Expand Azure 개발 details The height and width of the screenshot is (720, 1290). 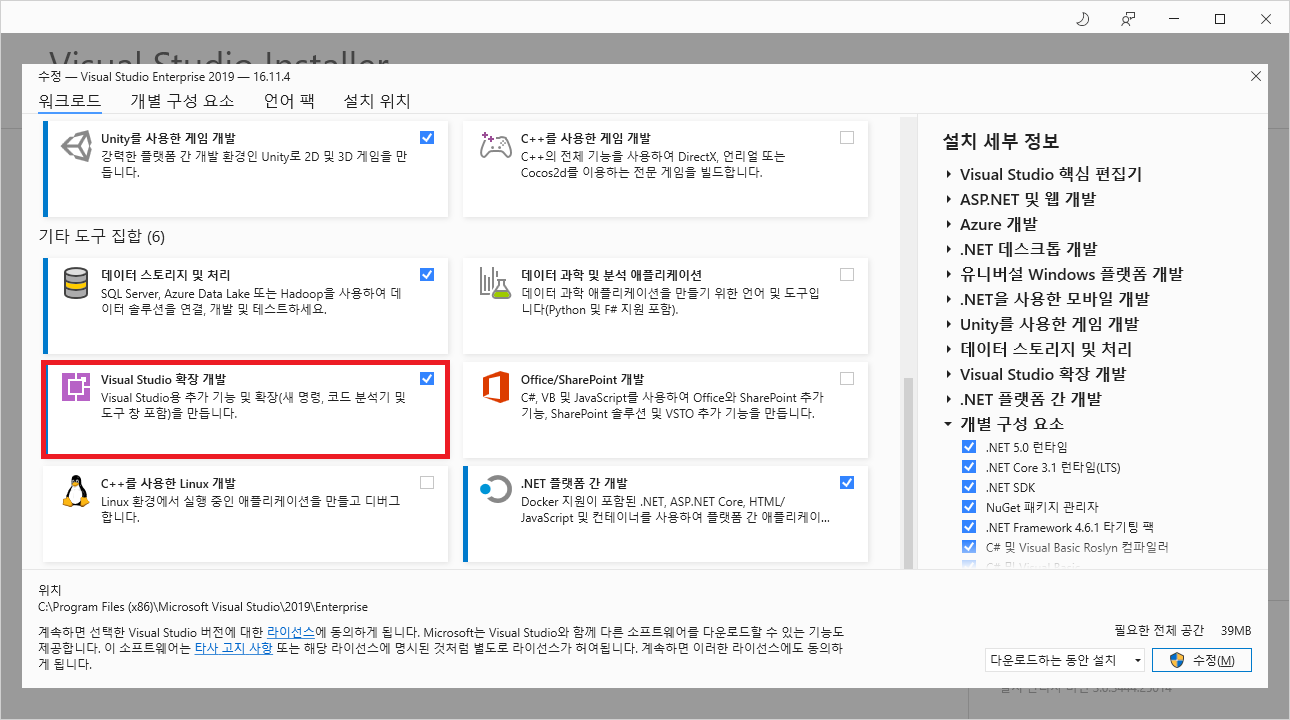coord(948,224)
